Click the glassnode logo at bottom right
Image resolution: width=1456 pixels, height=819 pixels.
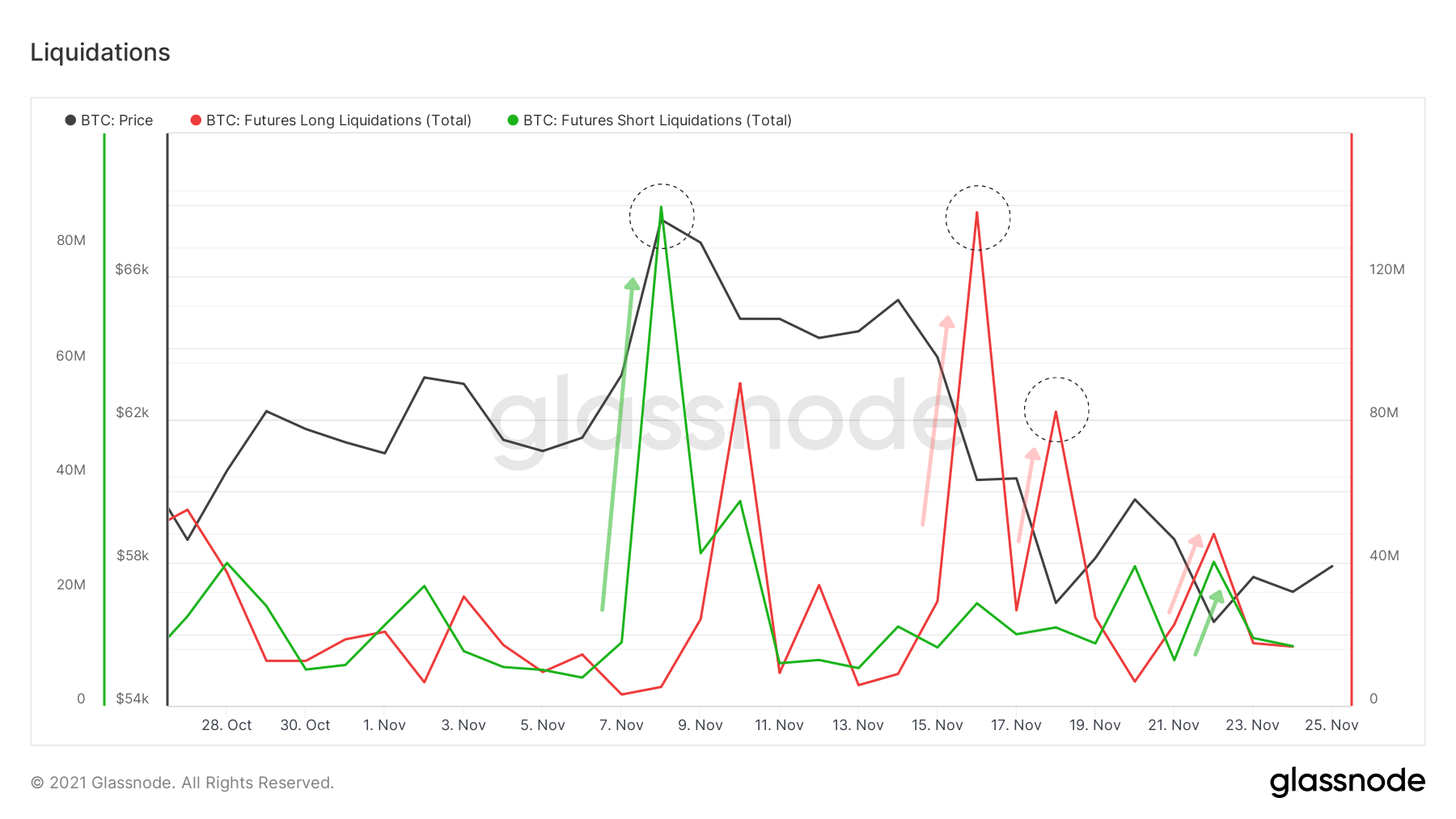pyautogui.click(x=1347, y=781)
